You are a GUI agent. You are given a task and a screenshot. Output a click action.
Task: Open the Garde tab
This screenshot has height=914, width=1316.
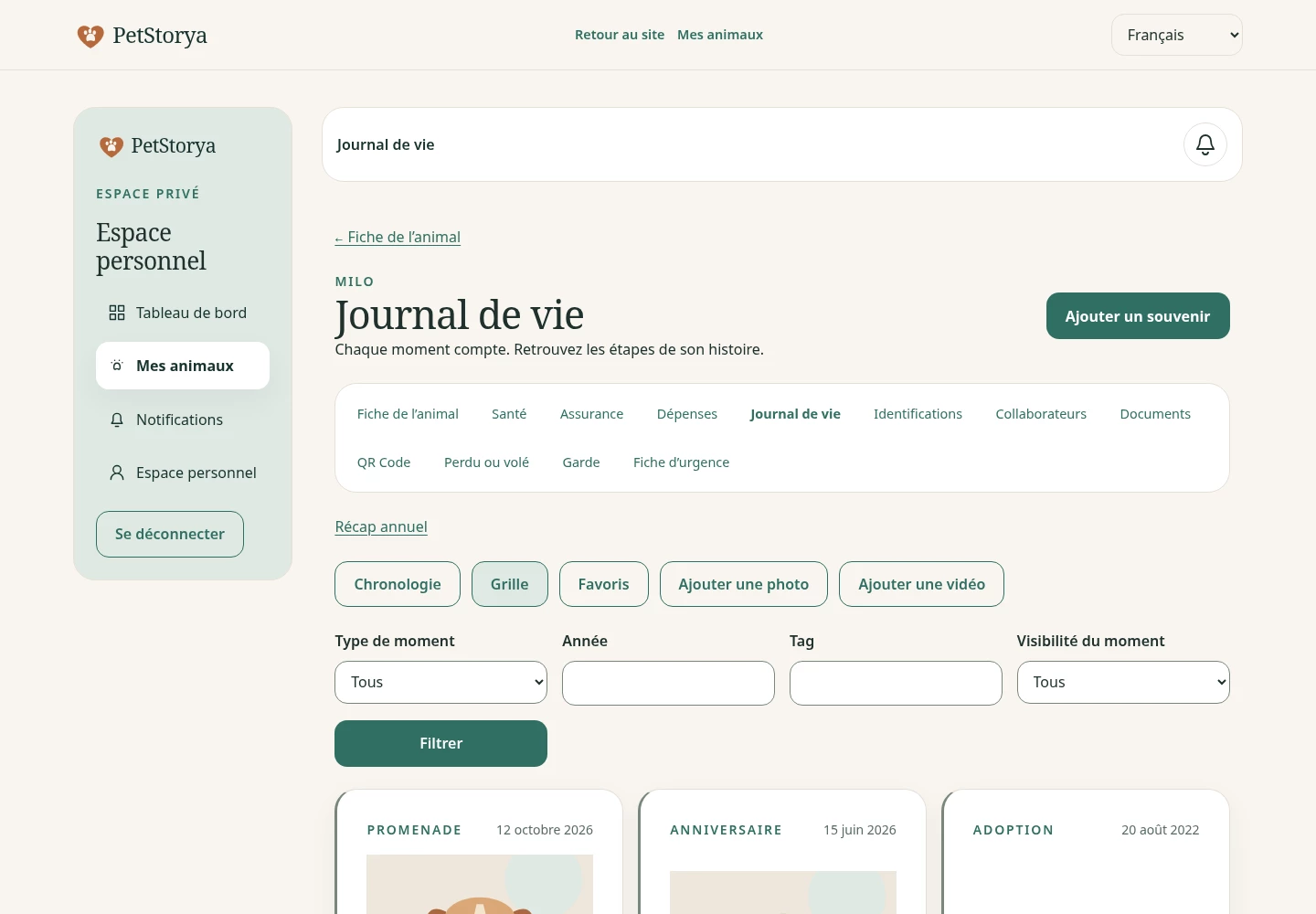pyautogui.click(x=581, y=462)
